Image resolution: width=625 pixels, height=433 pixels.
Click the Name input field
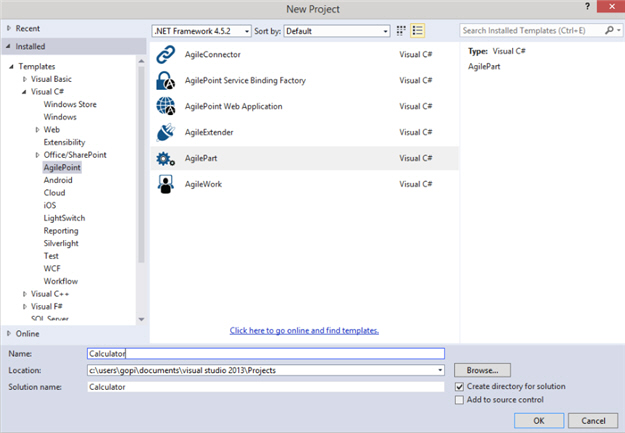(266, 354)
